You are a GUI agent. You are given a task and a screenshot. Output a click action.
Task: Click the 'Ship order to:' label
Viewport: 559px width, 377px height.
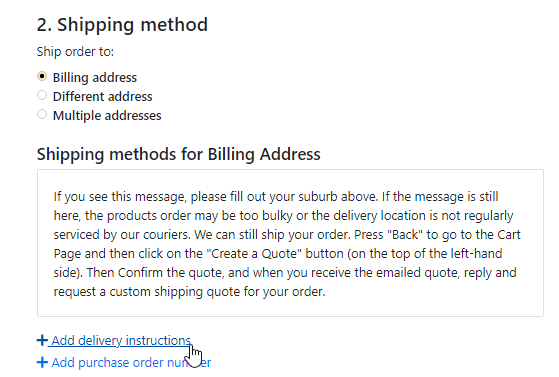[x=75, y=52]
